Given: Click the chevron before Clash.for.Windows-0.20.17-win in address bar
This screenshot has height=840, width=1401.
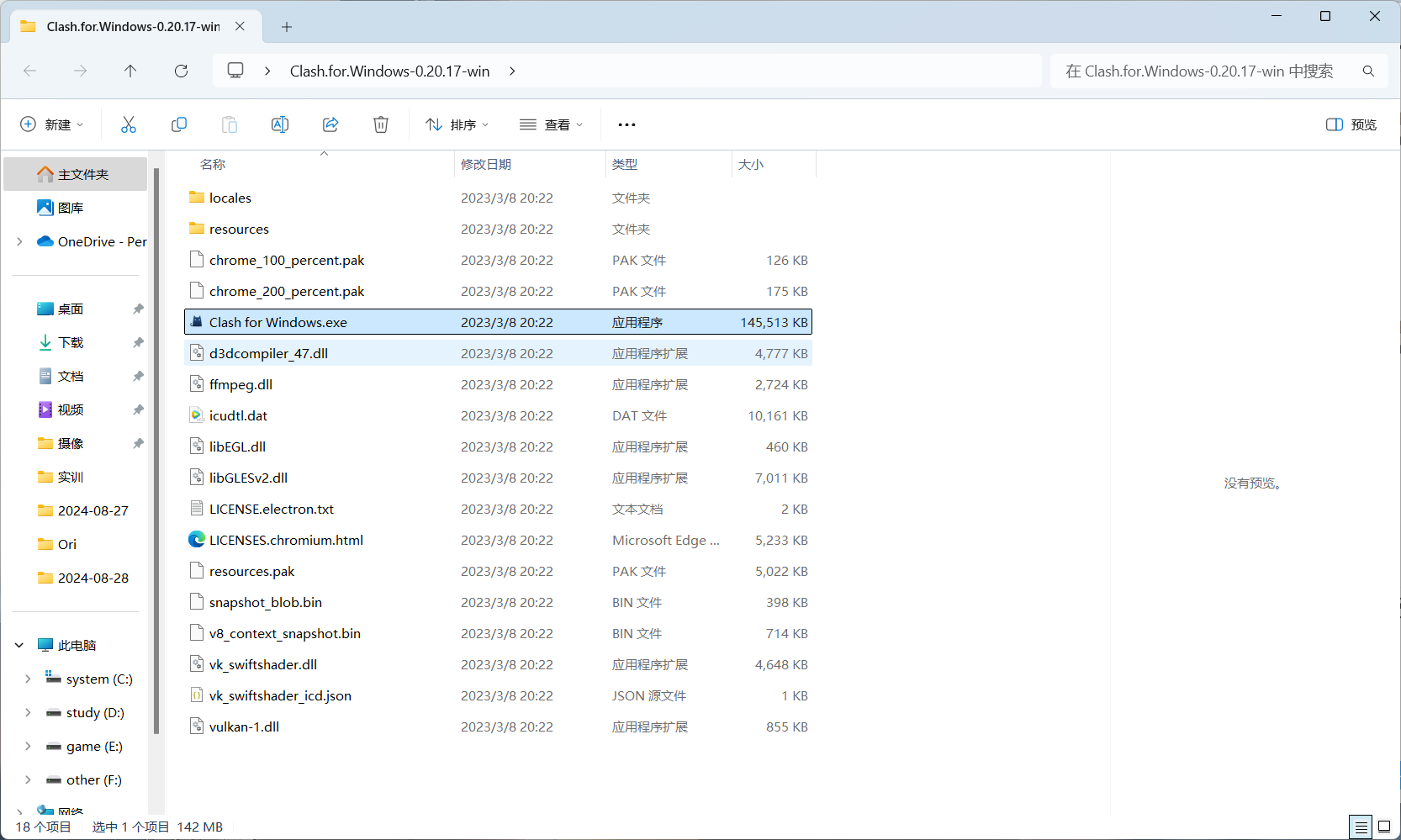Looking at the screenshot, I should click(x=267, y=71).
